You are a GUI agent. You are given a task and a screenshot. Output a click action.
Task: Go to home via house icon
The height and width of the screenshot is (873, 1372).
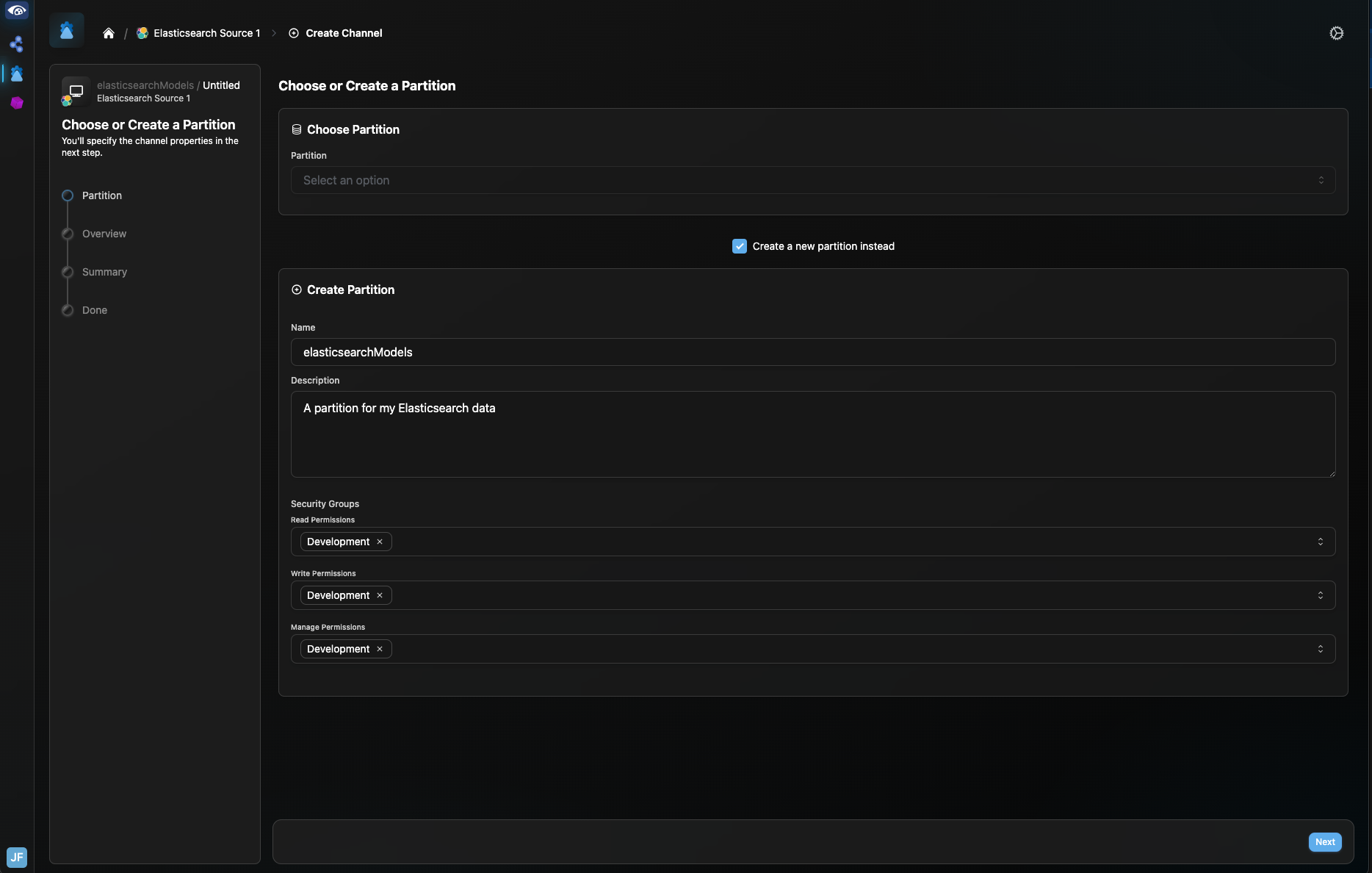pyautogui.click(x=109, y=33)
